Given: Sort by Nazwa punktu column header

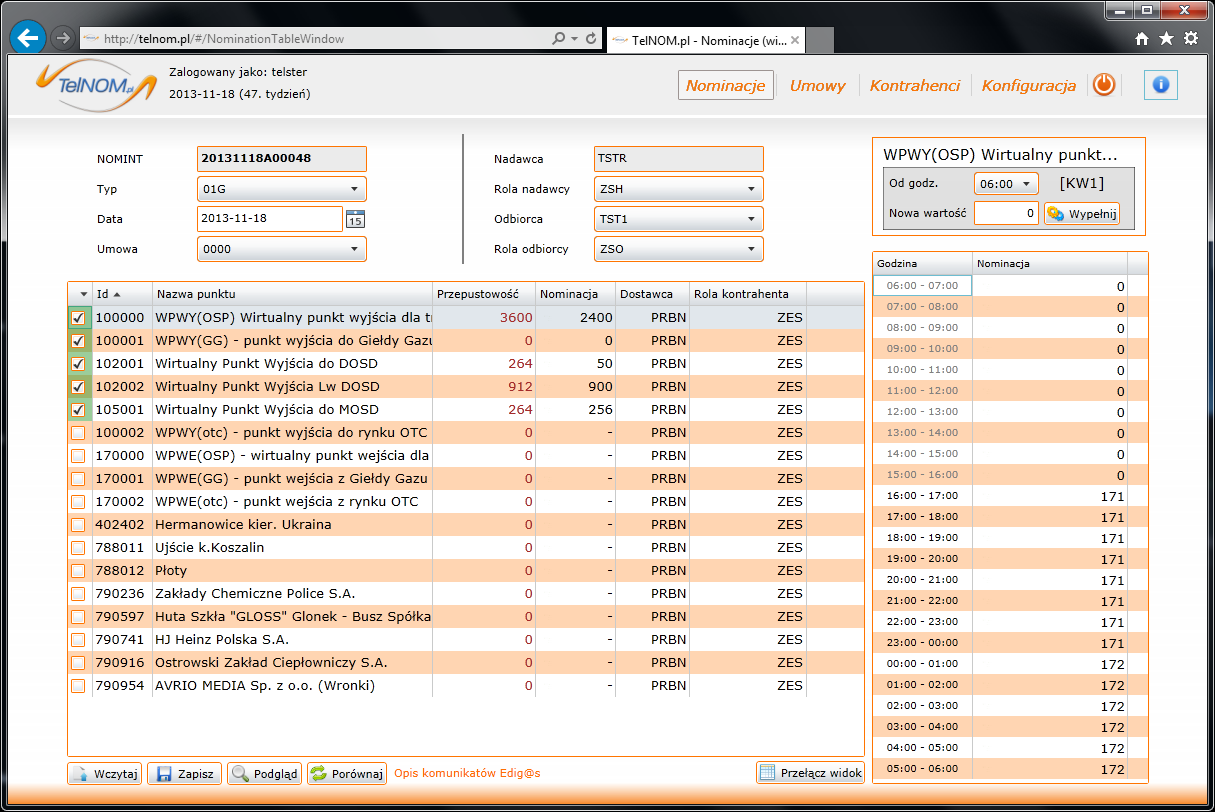Looking at the screenshot, I should pos(292,294).
